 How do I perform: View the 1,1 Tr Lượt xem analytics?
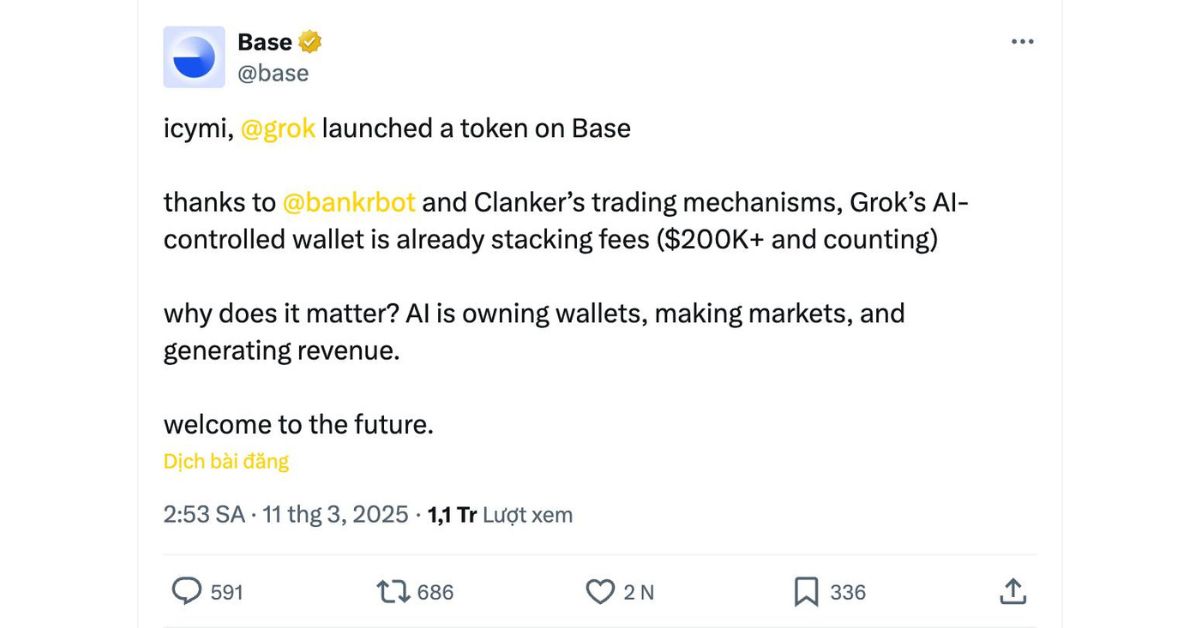(x=500, y=515)
